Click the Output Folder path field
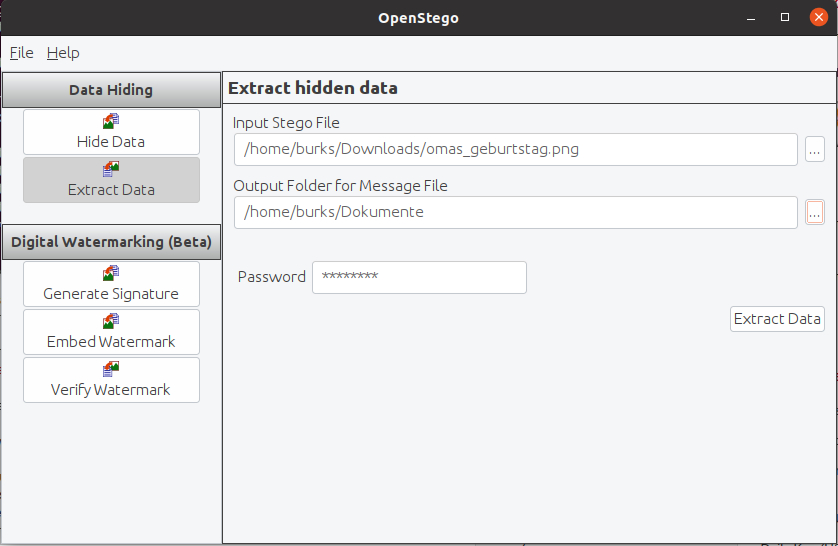838x546 pixels. [x=516, y=212]
